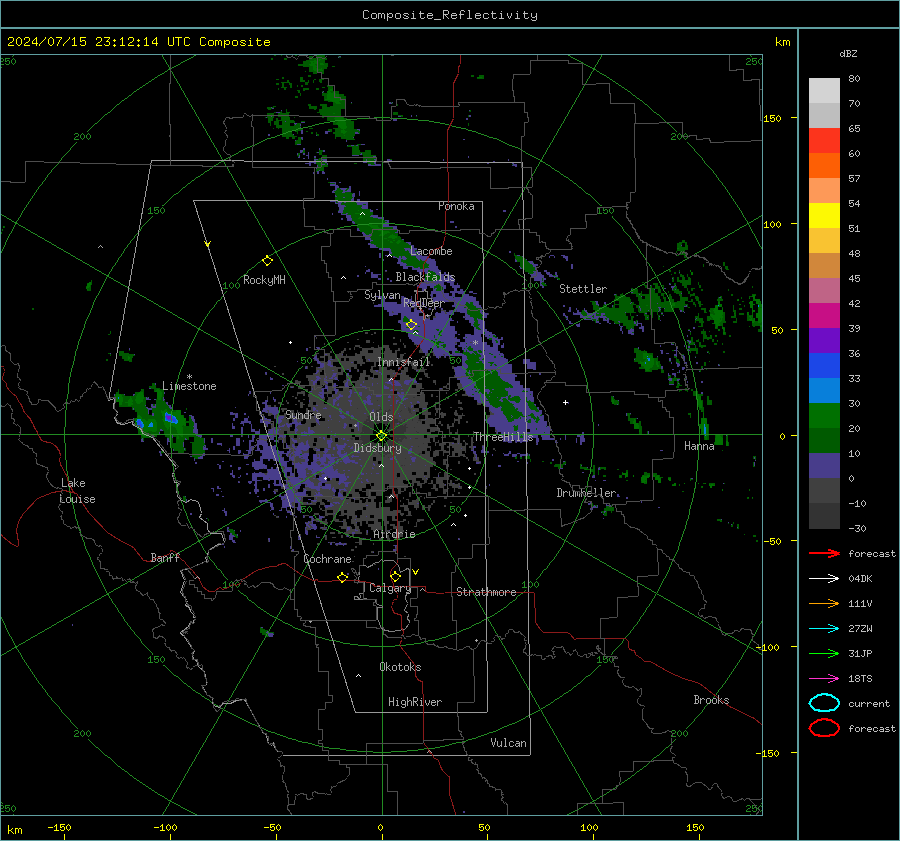The image size is (900, 841).
Task: Click the Sylvan town label
Action: tap(382, 295)
